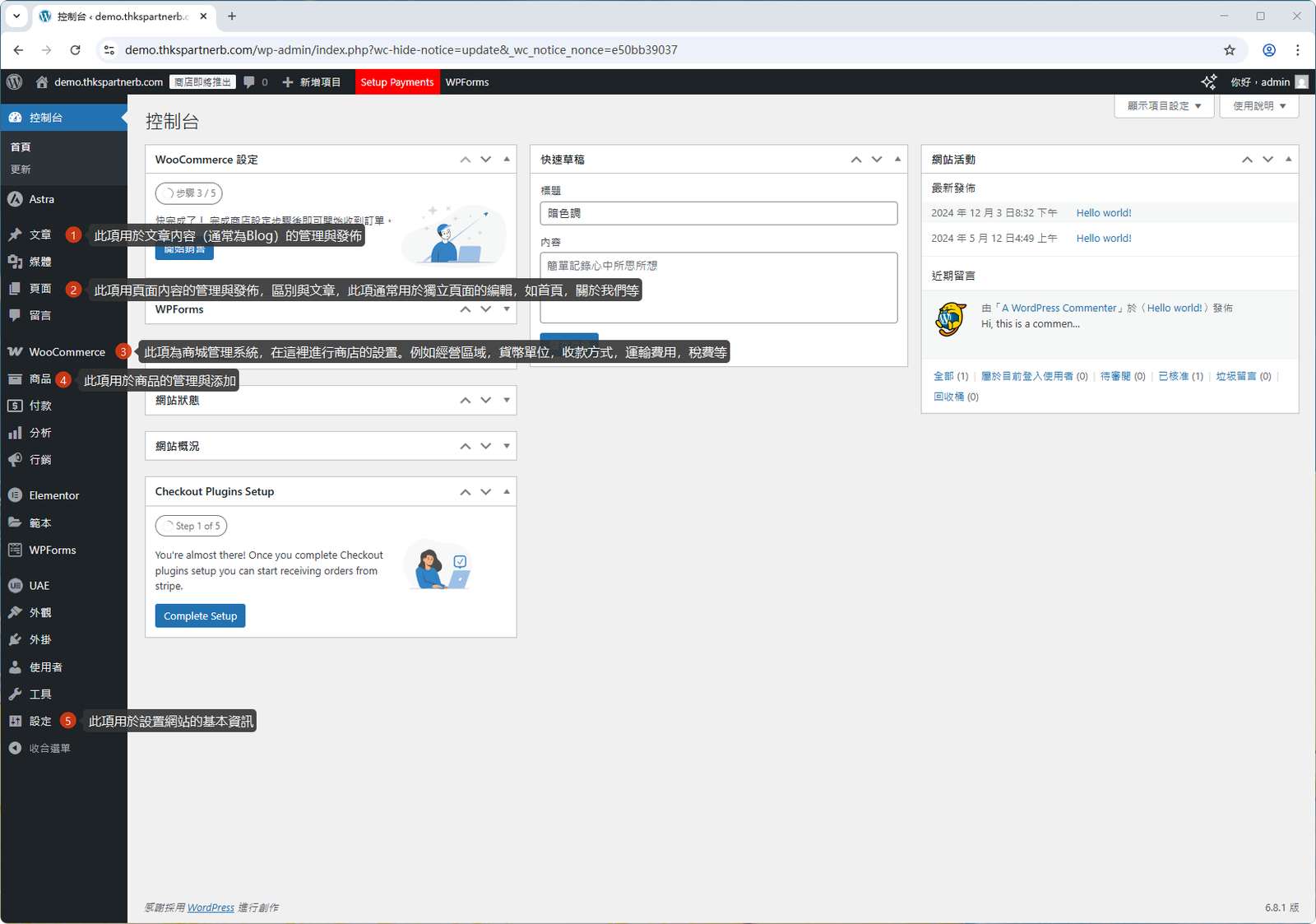This screenshot has width=1316, height=924.
Task: Click the 內容 textarea
Action: (x=719, y=287)
